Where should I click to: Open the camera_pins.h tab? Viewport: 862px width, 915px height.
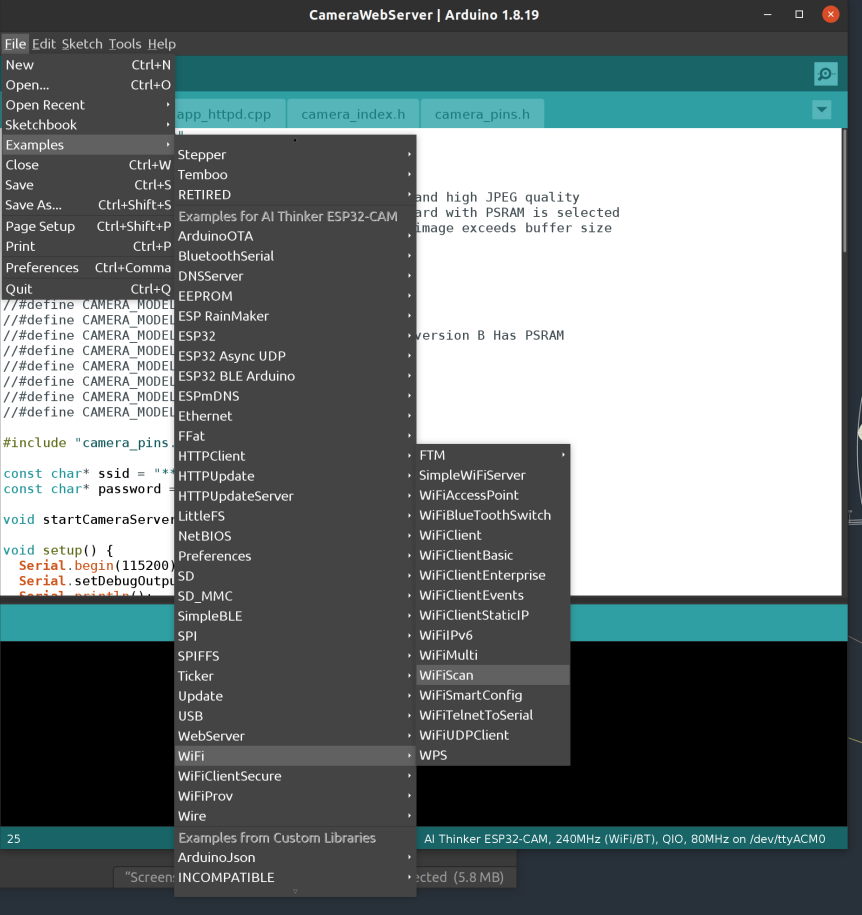click(x=482, y=114)
